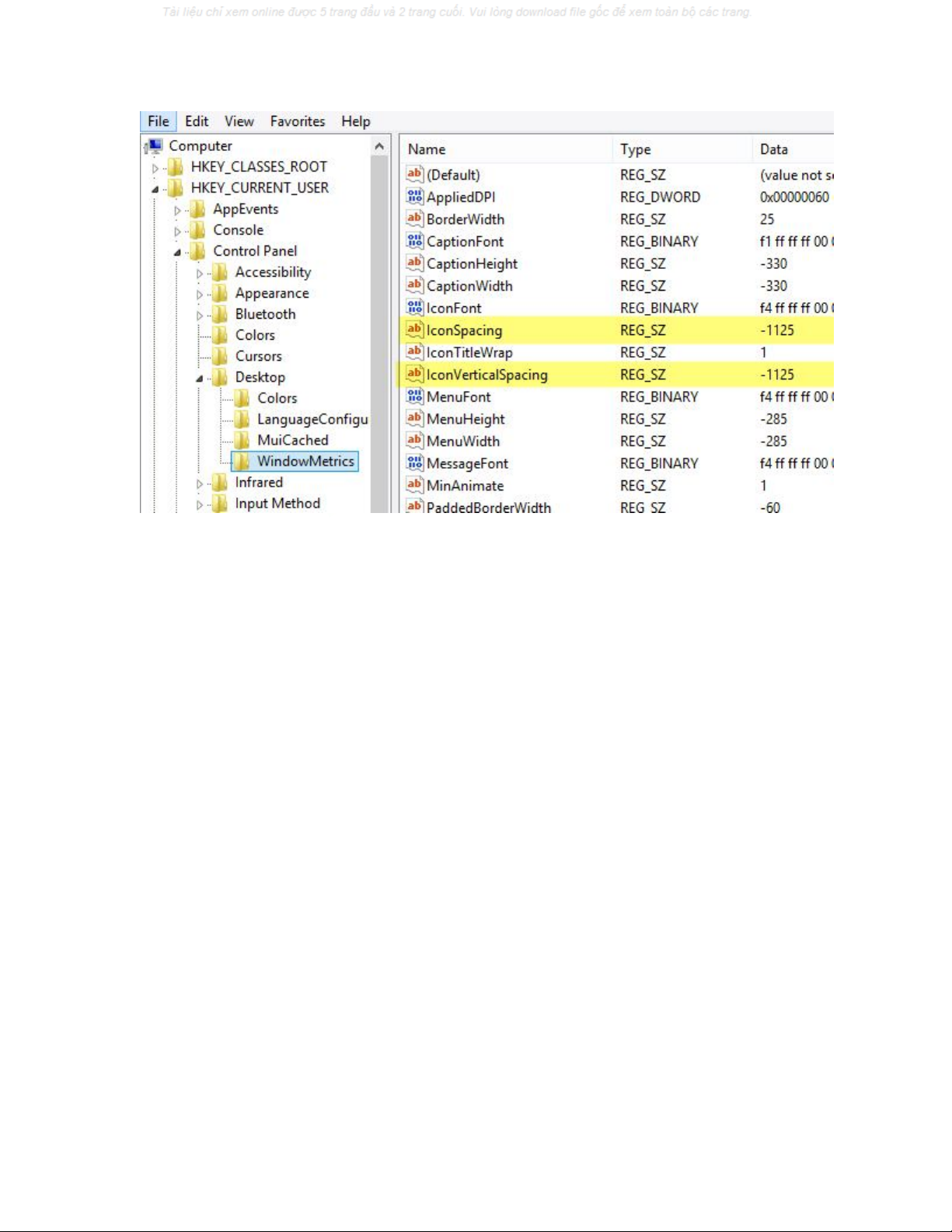Screen dimensions: 952x1232
Task: Click the IconSpacing string value icon
Action: (x=414, y=330)
